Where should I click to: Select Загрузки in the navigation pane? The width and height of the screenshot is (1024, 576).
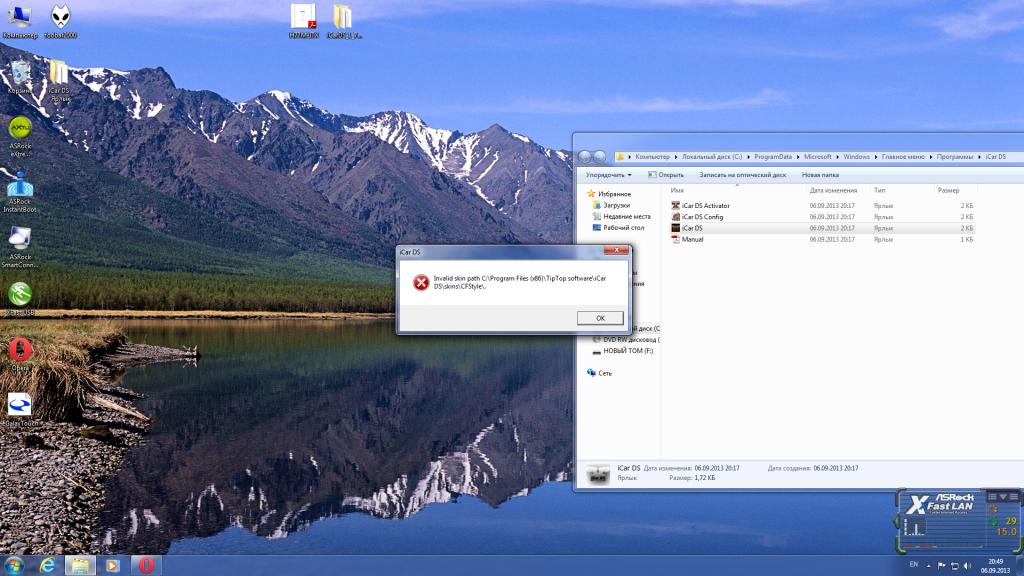pyautogui.click(x=616, y=205)
